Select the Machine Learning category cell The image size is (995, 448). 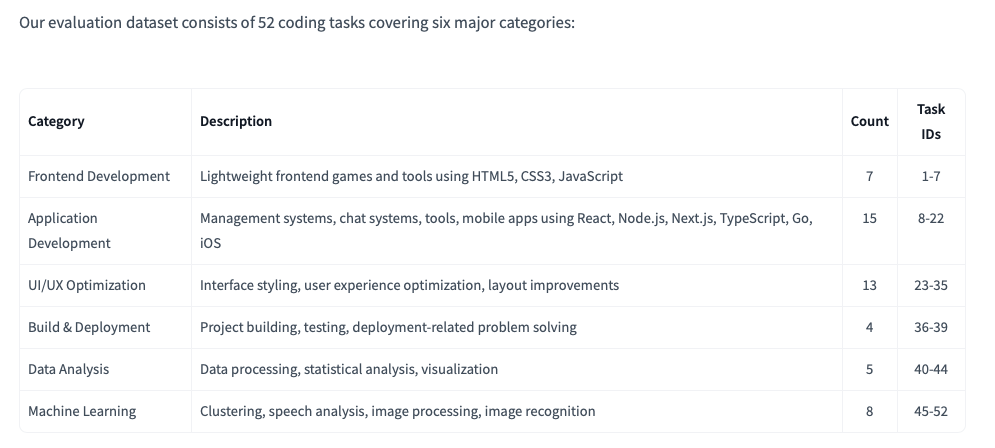coord(82,411)
